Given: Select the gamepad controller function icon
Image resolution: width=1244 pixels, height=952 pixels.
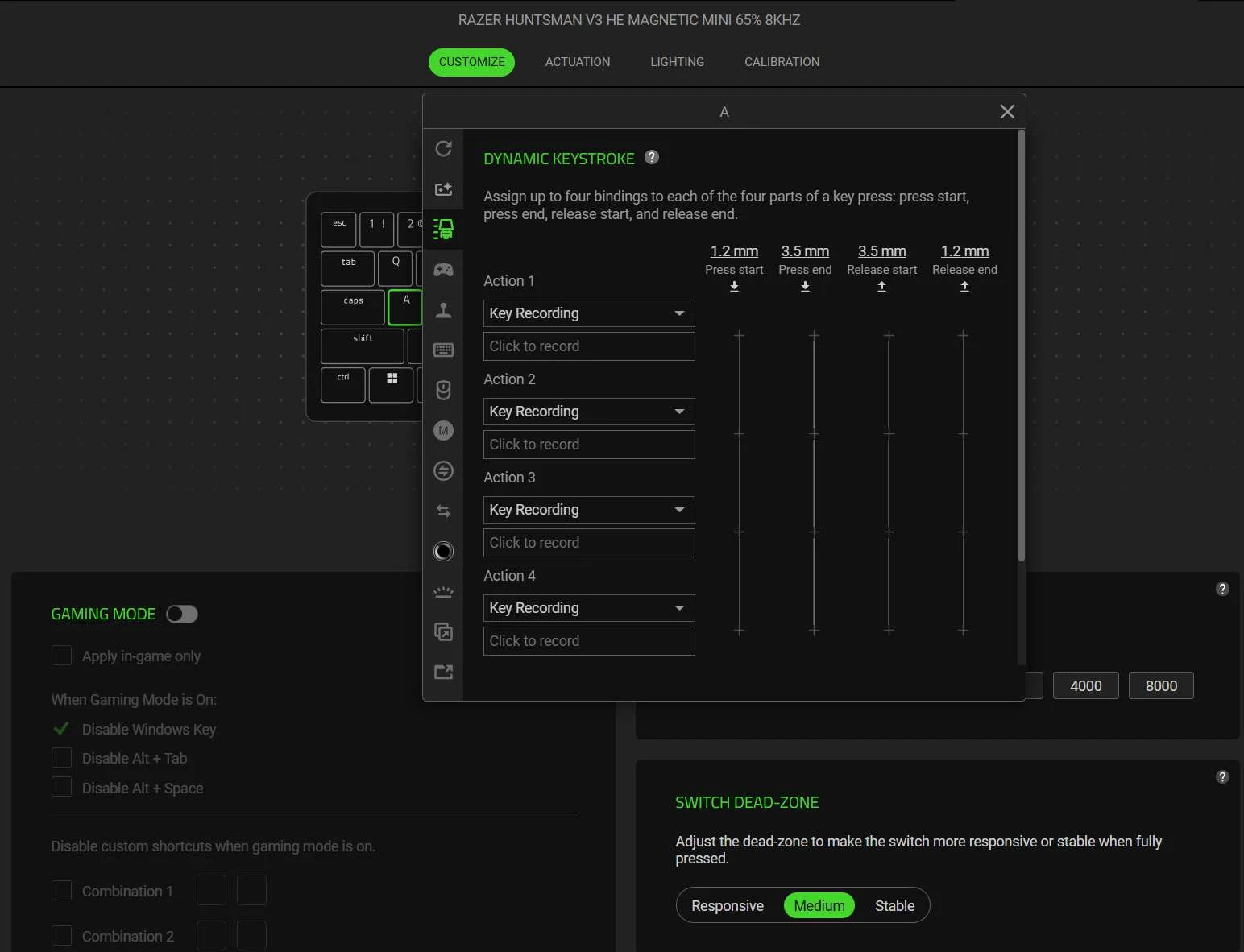Looking at the screenshot, I should point(443,270).
